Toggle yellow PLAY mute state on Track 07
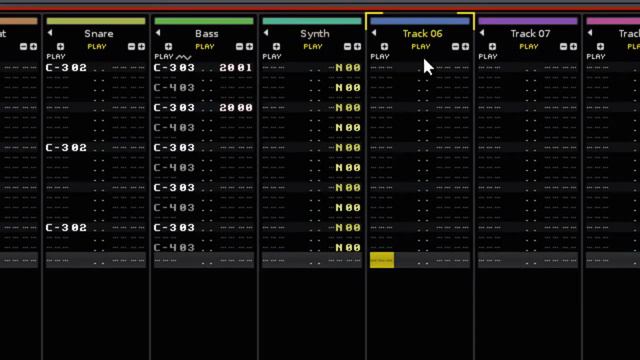 tap(529, 47)
